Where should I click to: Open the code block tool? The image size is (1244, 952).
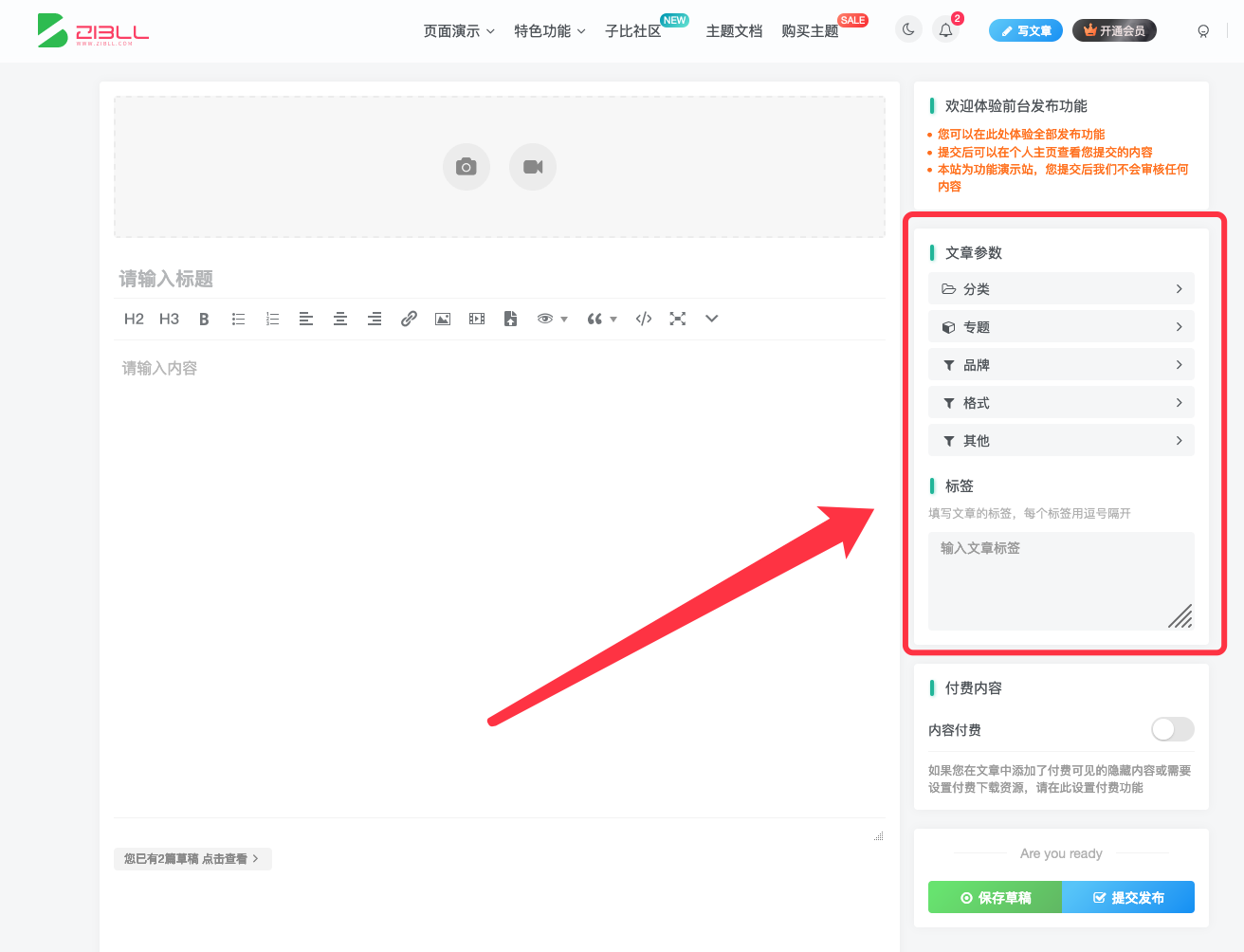pos(643,319)
